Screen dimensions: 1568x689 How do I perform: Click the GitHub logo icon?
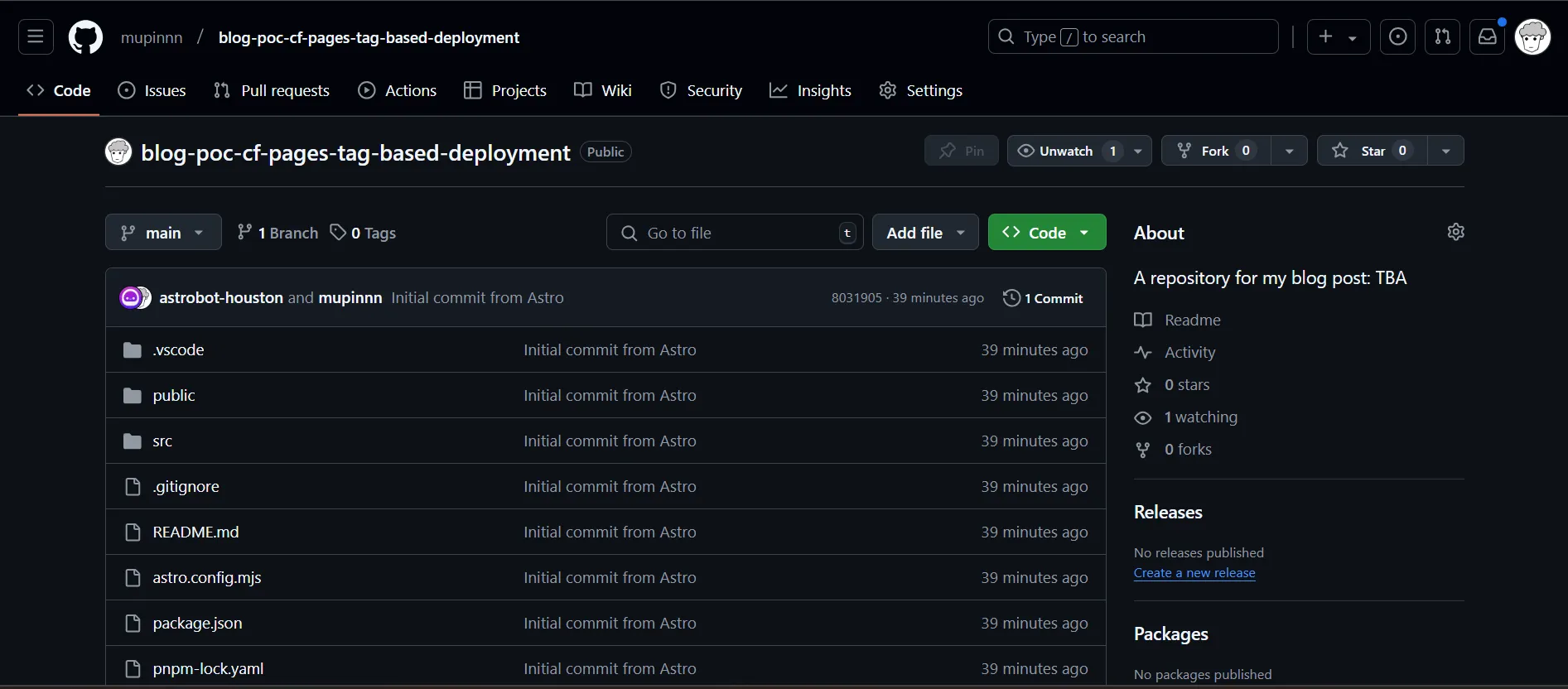coord(85,37)
